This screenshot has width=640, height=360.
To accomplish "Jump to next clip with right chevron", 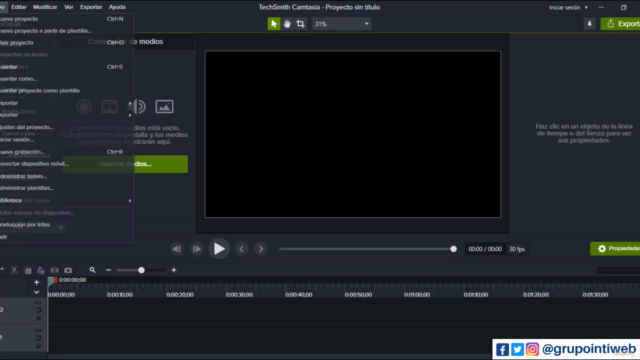I will 261,249.
